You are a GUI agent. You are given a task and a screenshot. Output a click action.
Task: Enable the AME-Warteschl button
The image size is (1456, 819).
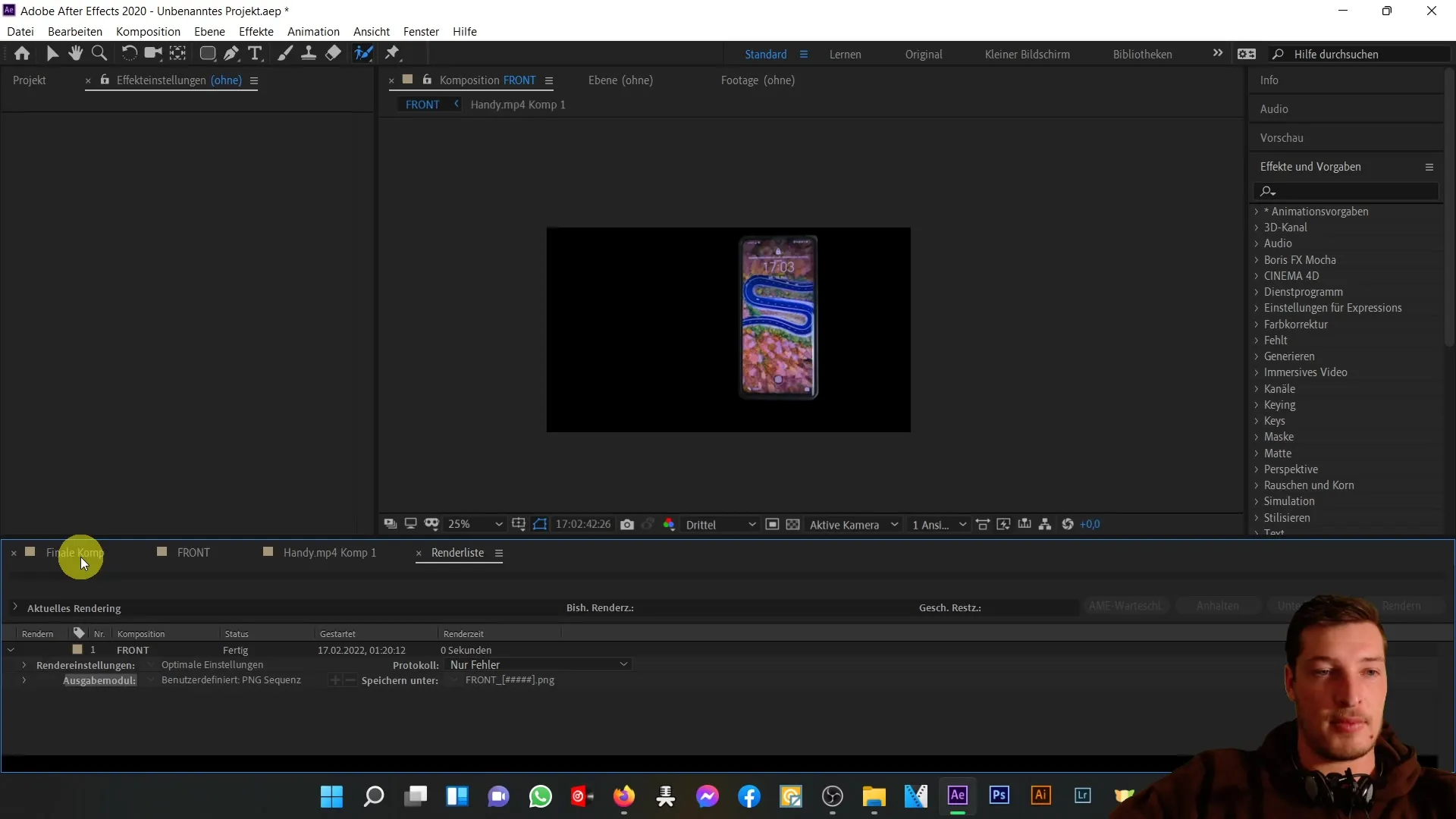[1124, 605]
